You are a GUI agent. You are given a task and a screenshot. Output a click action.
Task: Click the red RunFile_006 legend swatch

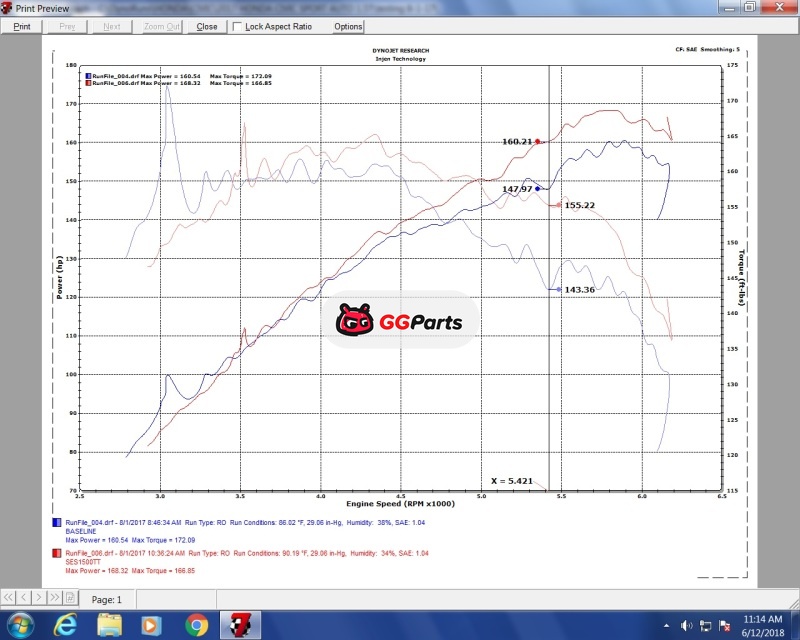click(x=55, y=553)
